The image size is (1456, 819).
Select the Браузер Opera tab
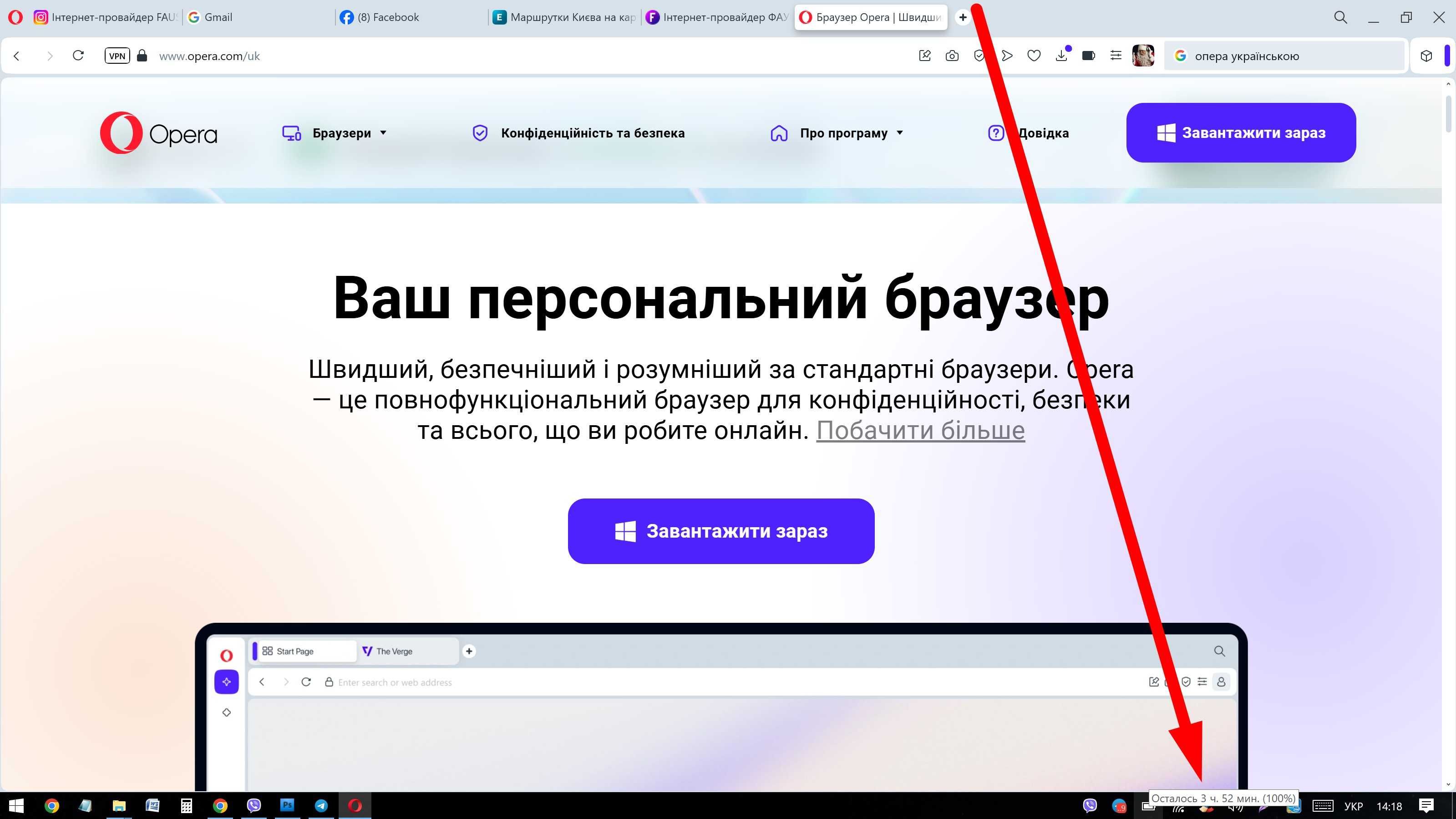(870, 17)
